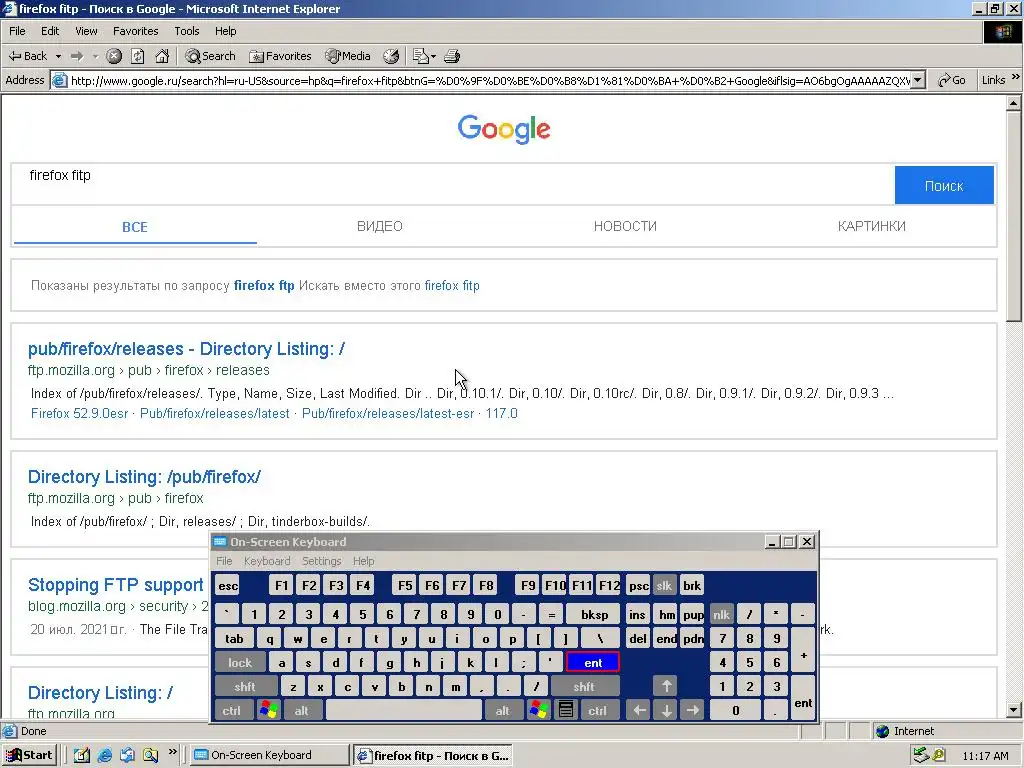Go back with the Back toolbar button
The image size is (1024, 768).
click(27, 56)
